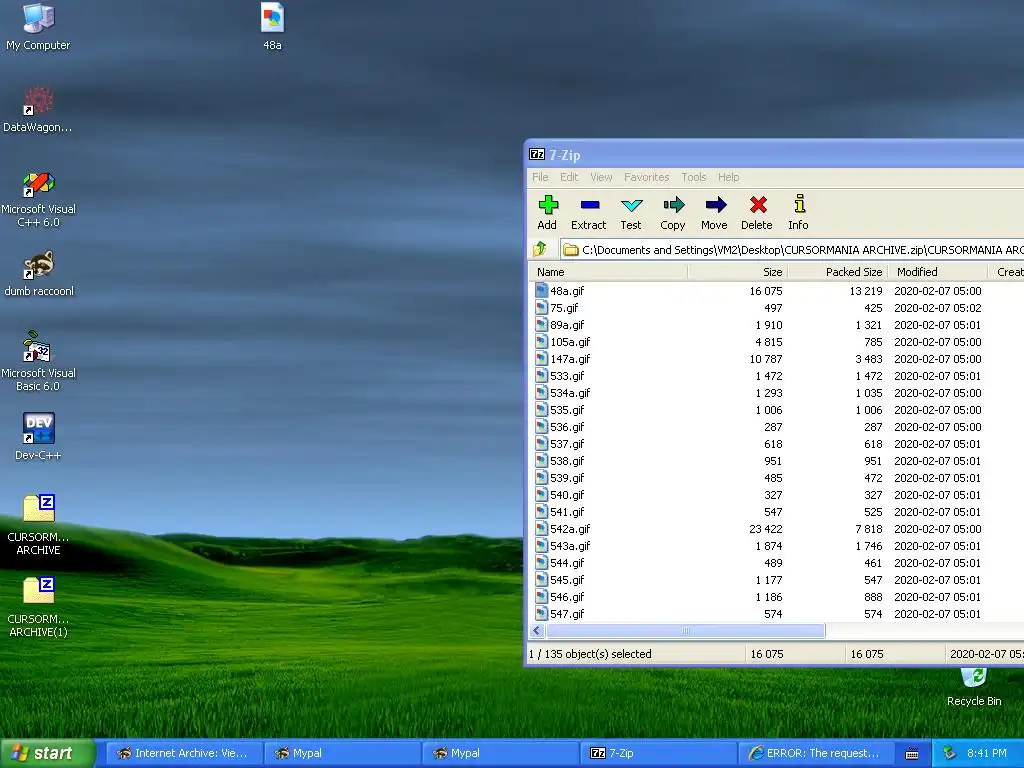Select the 543a.gif file
1024x768 pixels.
[x=570, y=545]
